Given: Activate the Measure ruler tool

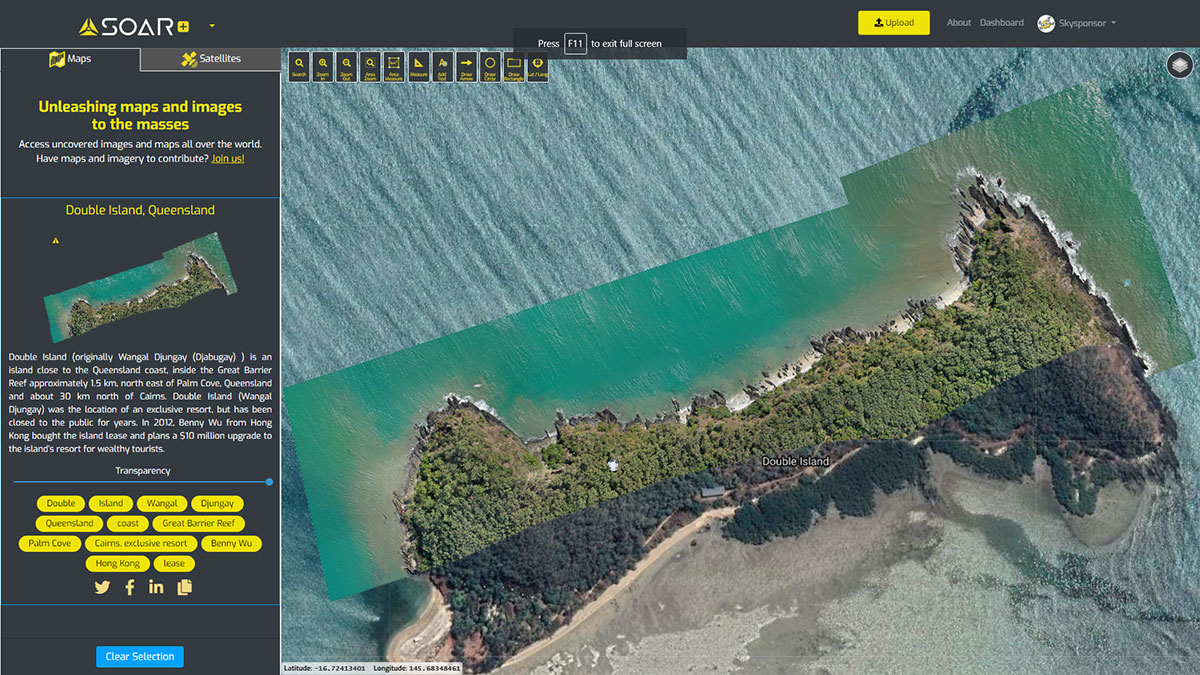Looking at the screenshot, I should pos(418,66).
